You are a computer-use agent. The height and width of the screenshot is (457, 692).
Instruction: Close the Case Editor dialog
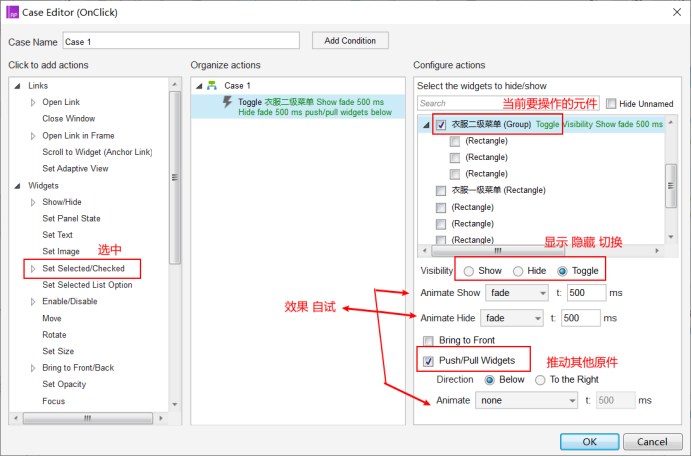tap(677, 12)
